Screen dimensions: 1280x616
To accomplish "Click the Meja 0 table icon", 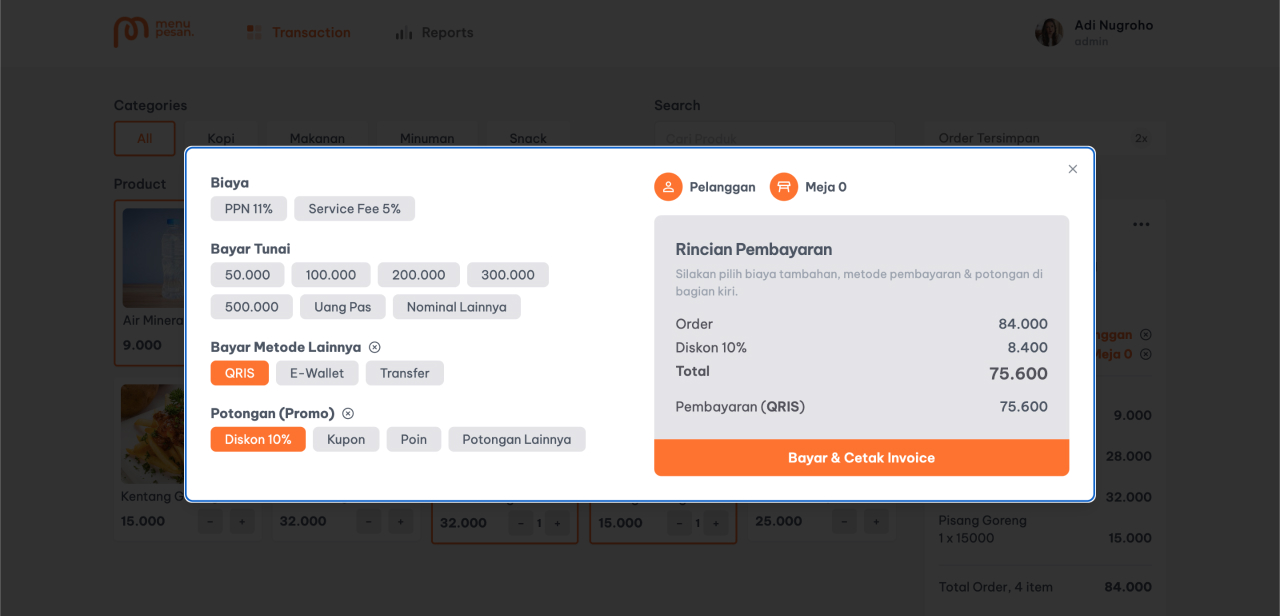I will tap(784, 187).
